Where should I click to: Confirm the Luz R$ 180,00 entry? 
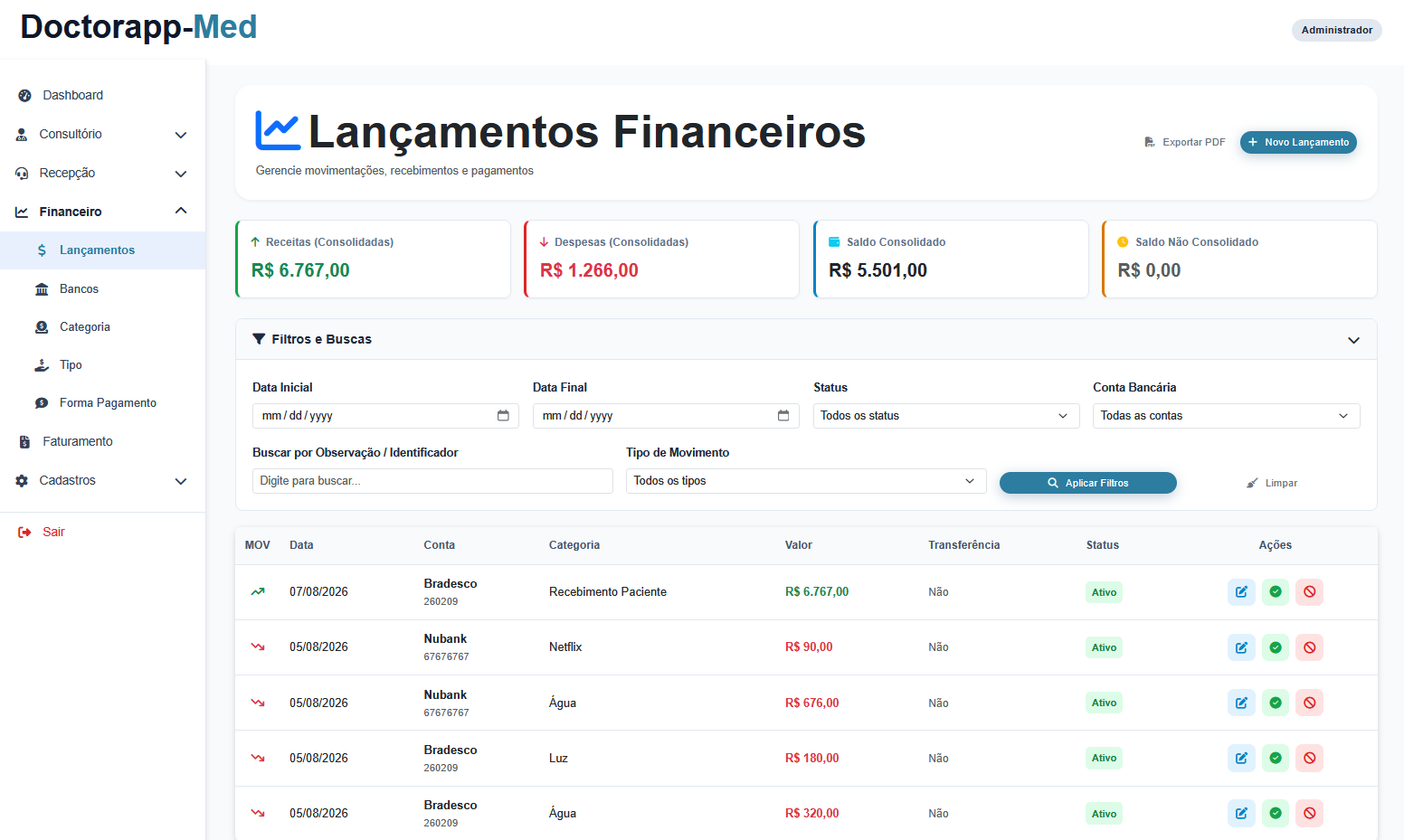click(1276, 758)
